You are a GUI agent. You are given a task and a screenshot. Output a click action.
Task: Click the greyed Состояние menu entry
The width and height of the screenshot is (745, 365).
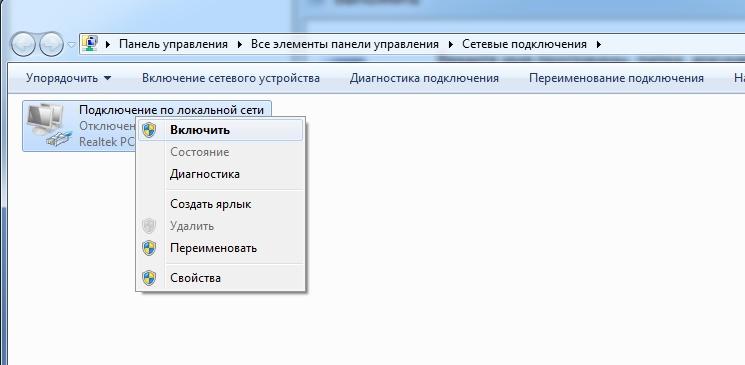point(220,152)
